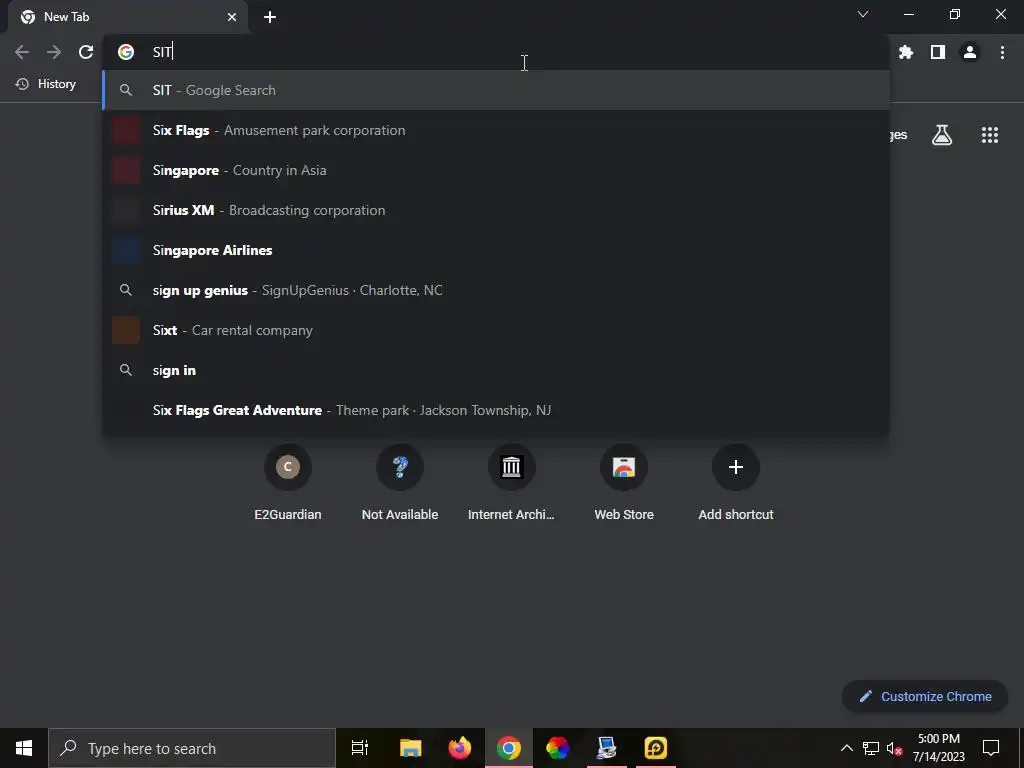
Task: Click the Google icon in the address bar
Action: coord(125,52)
